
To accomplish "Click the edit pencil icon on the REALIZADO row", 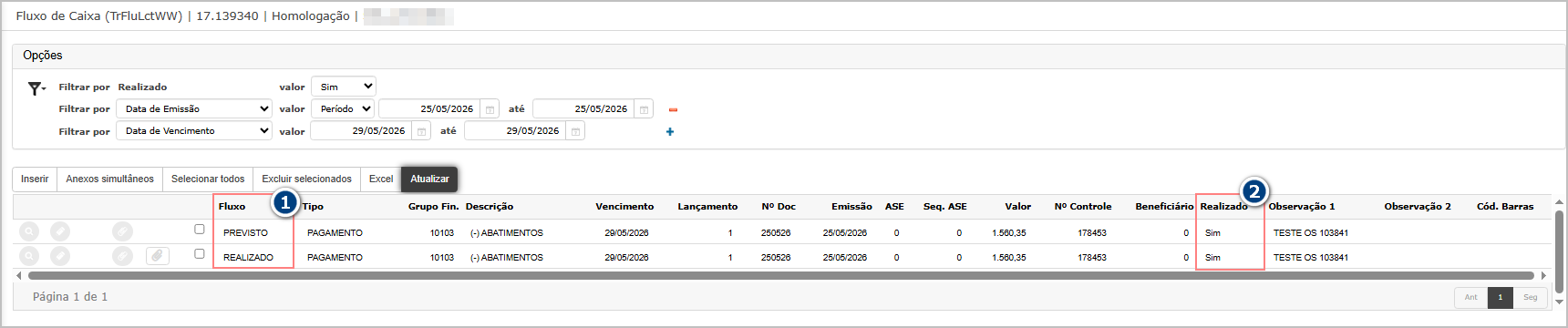I will (60, 257).
